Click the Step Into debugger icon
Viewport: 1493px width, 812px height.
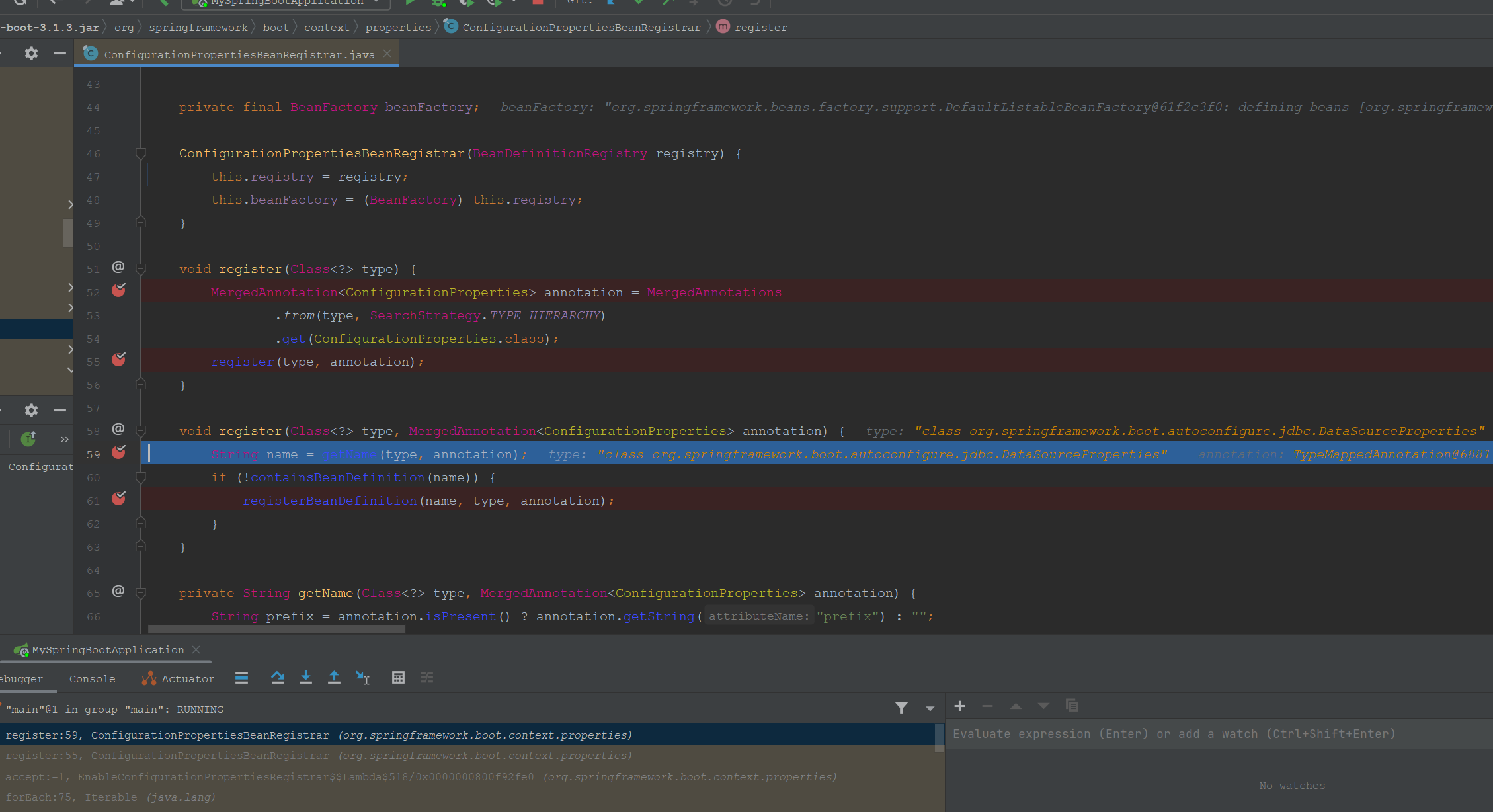click(305, 678)
